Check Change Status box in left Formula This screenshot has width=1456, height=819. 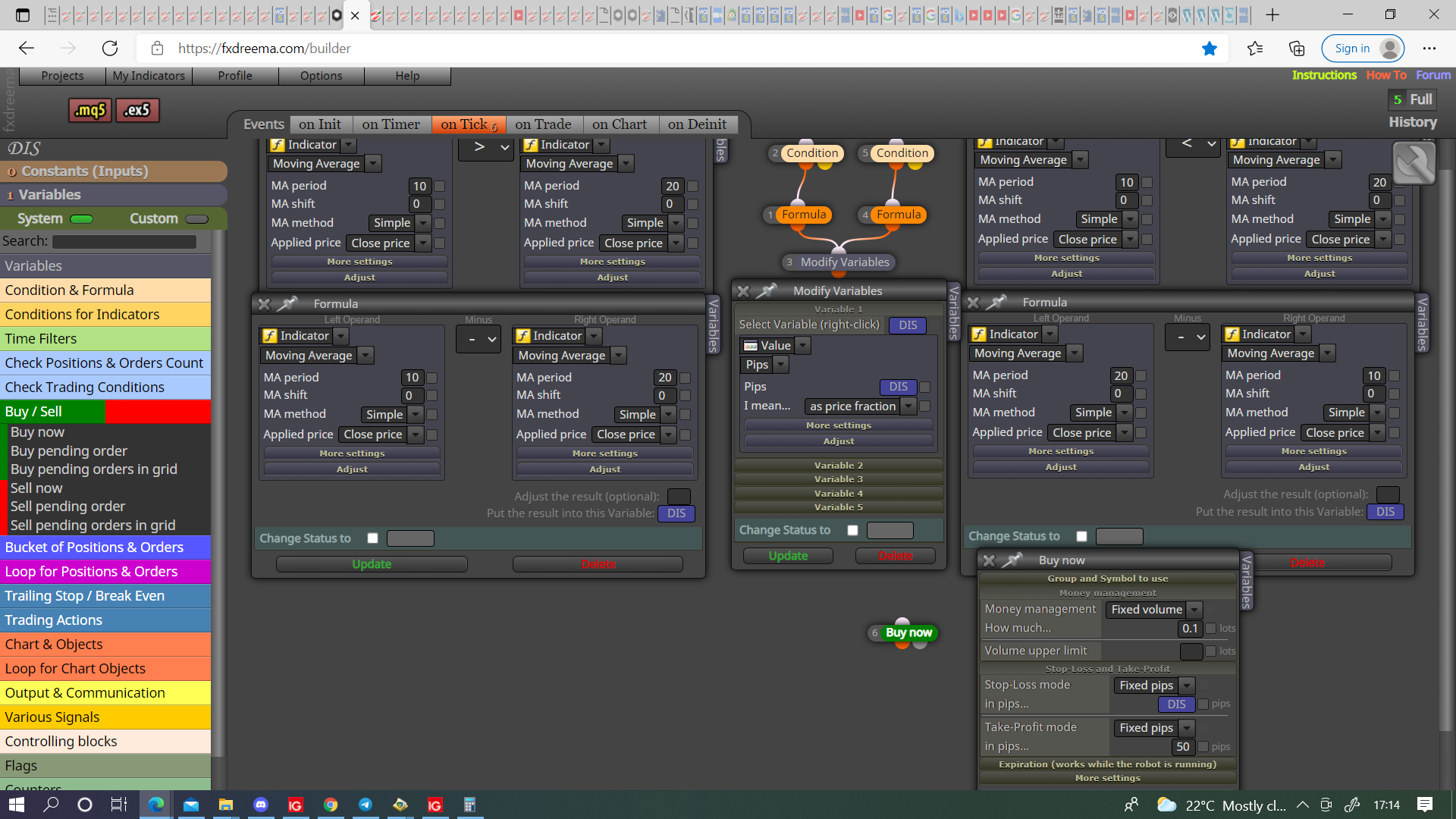click(x=372, y=538)
